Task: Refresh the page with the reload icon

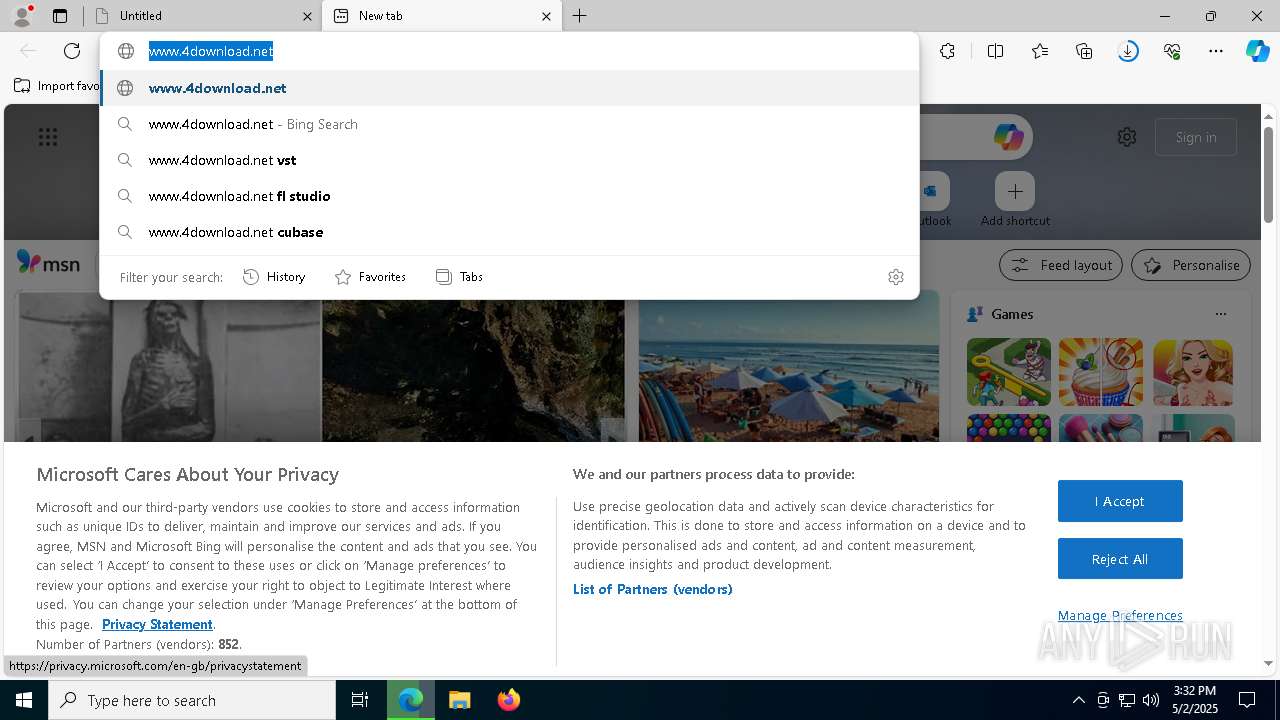Action: pyautogui.click(x=72, y=51)
